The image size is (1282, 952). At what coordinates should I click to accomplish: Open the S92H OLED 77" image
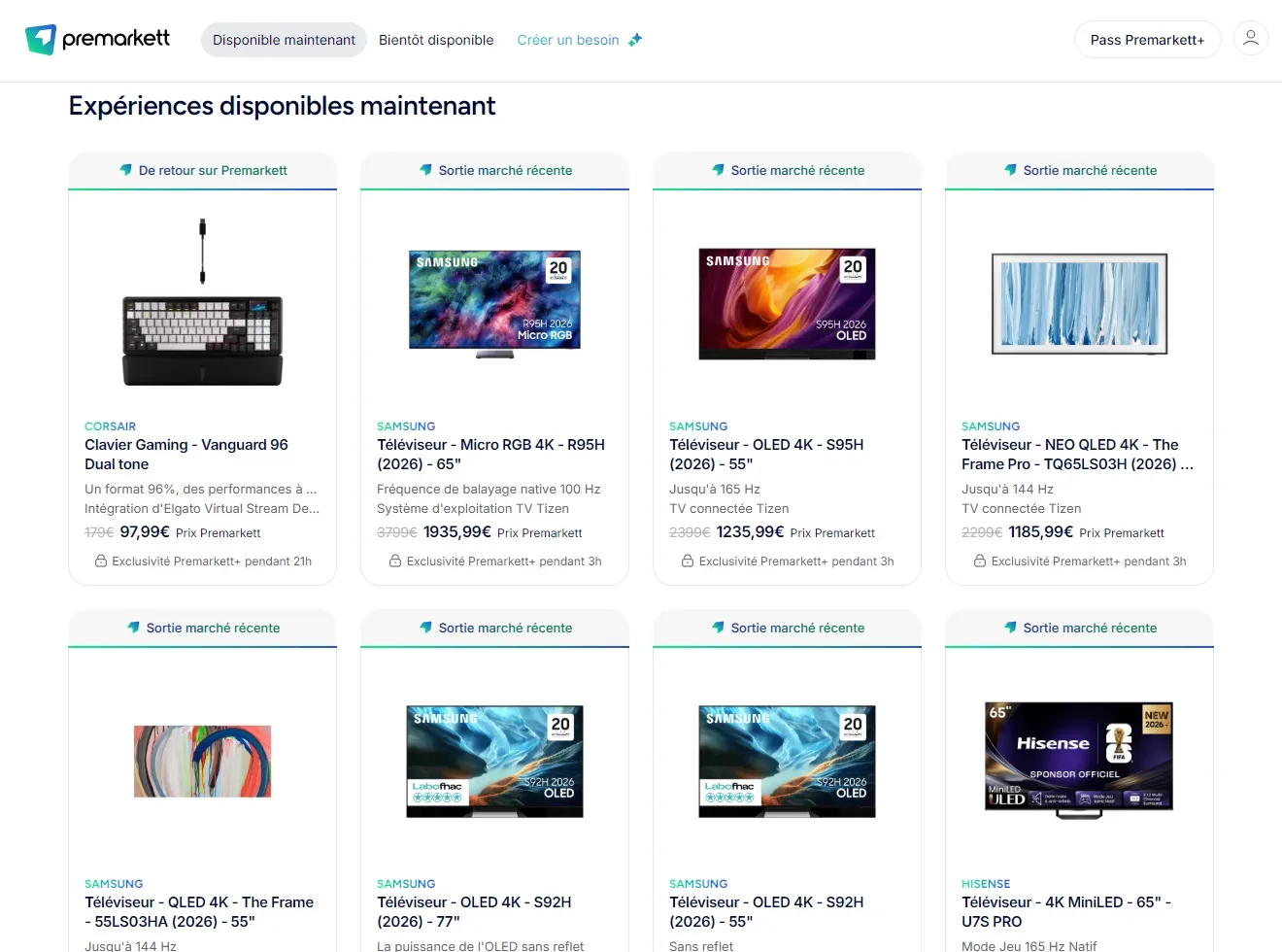pos(495,762)
